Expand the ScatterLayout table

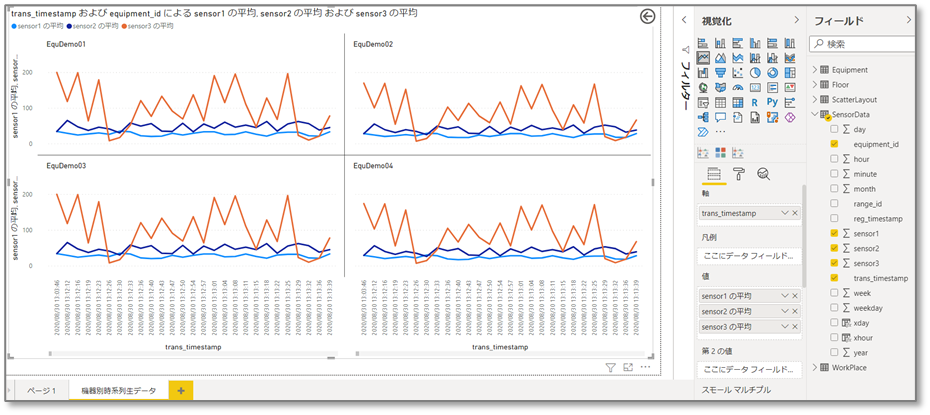click(x=815, y=99)
